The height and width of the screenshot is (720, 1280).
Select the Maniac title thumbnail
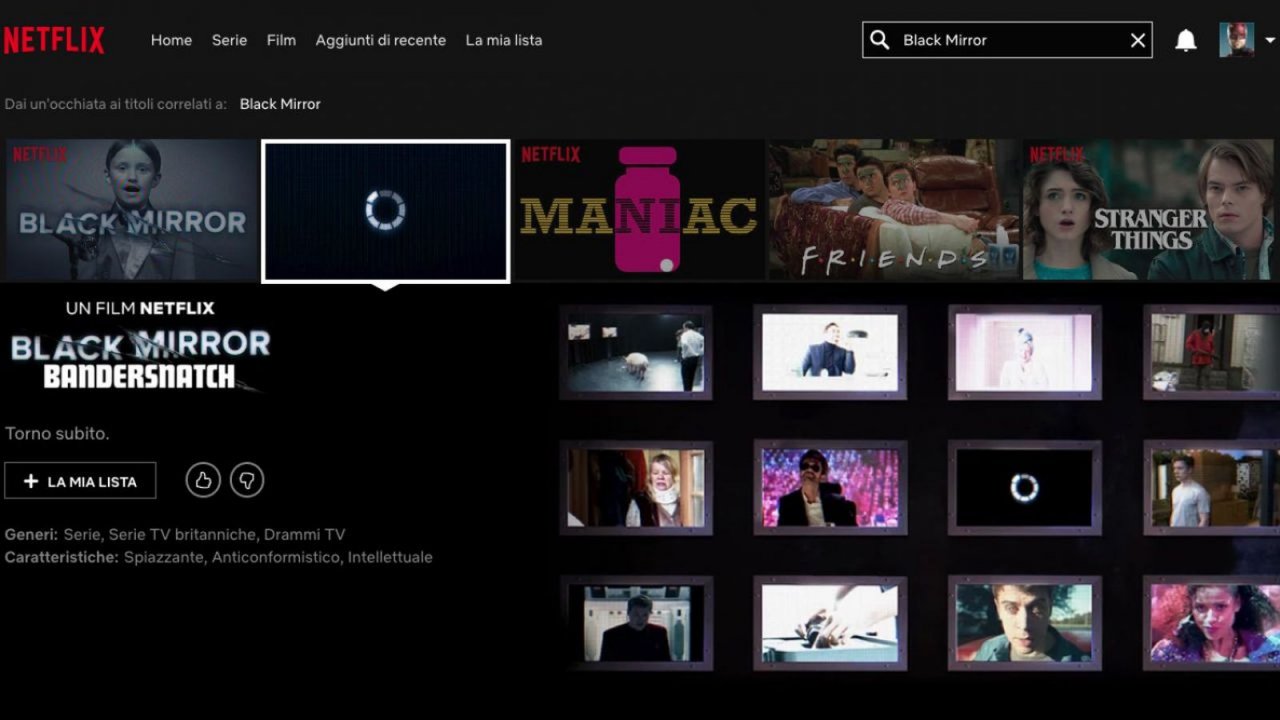pyautogui.click(x=639, y=210)
